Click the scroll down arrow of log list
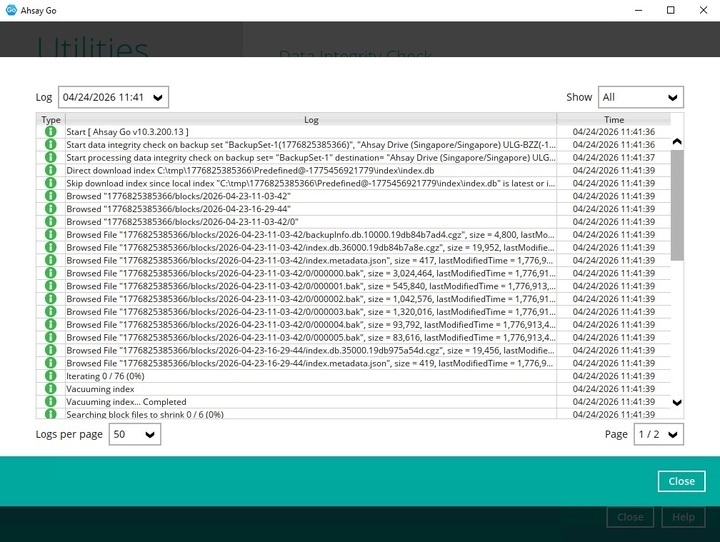Viewport: 720px width, 542px height. pos(677,403)
